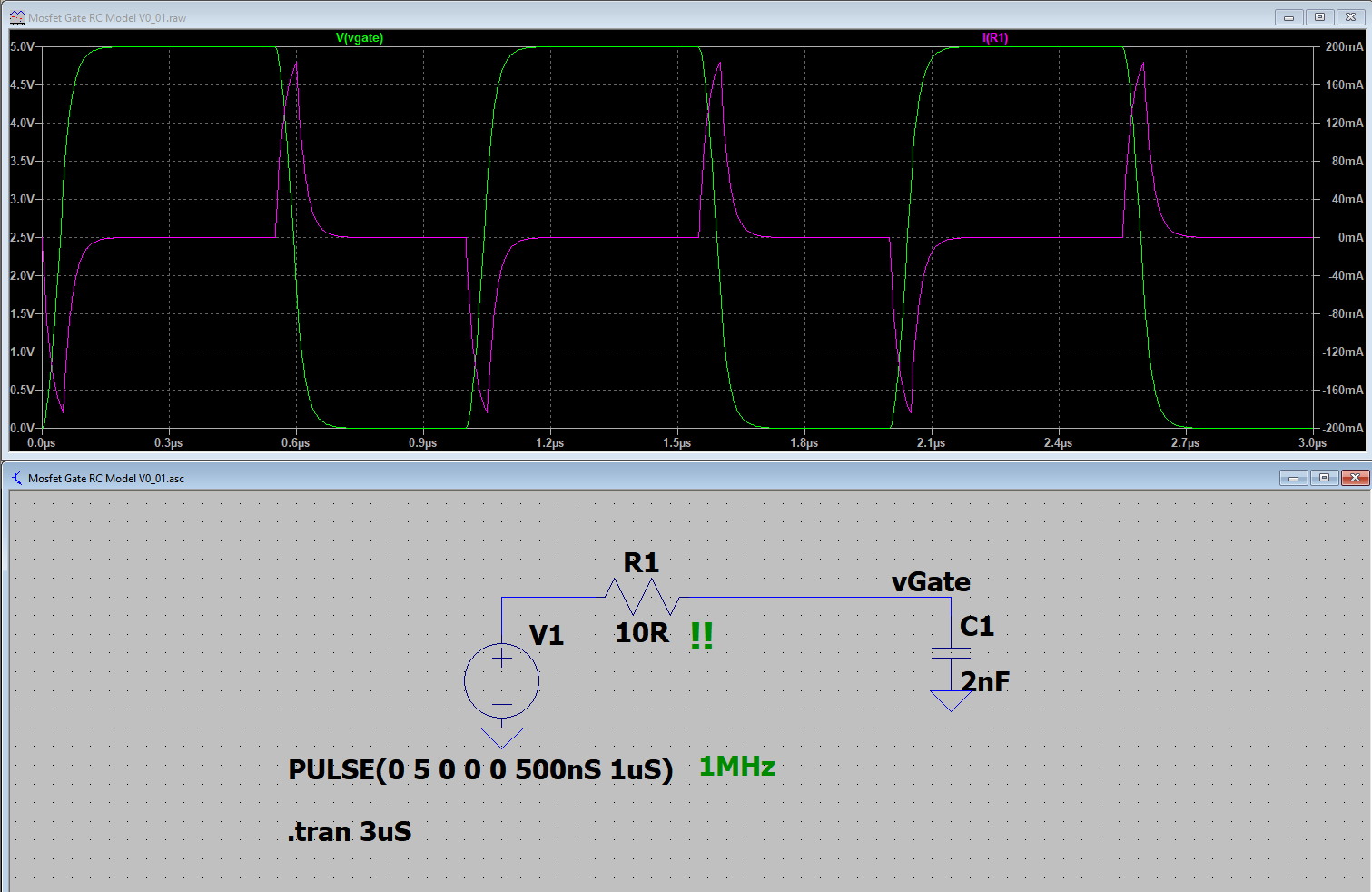The image size is (1372, 892).
Task: Click the -120mA label on the right current axis
Action: [x=1343, y=352]
